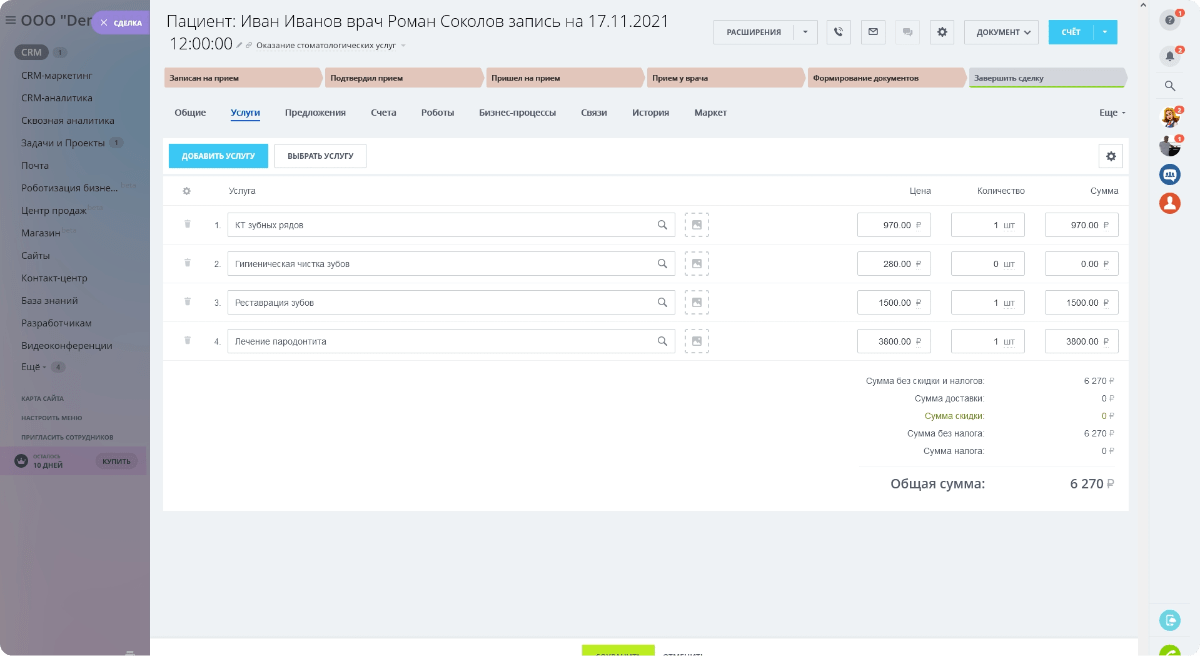Open the Документ dropdown

click(1001, 32)
